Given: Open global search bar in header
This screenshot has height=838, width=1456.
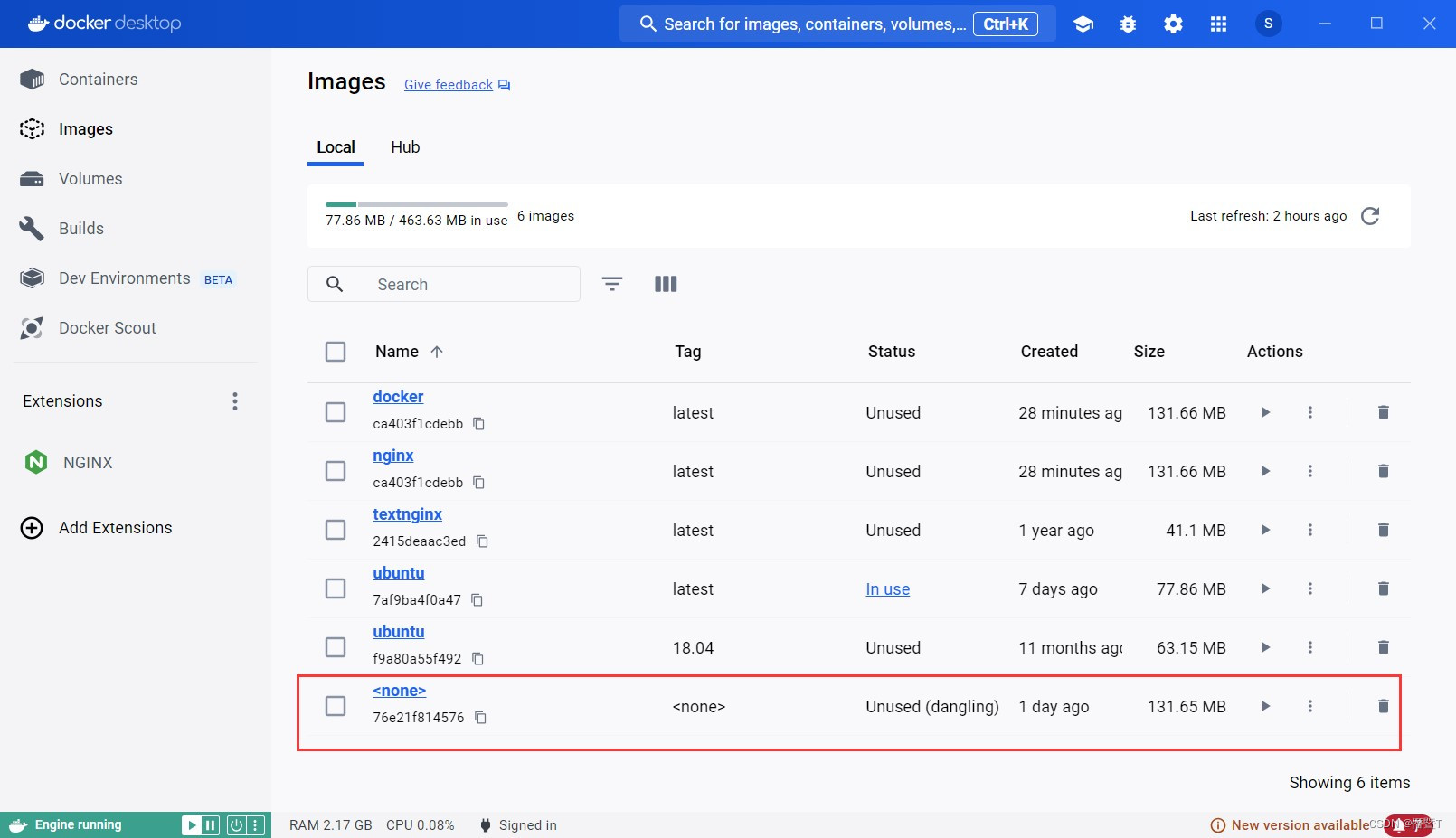Looking at the screenshot, I should (837, 24).
